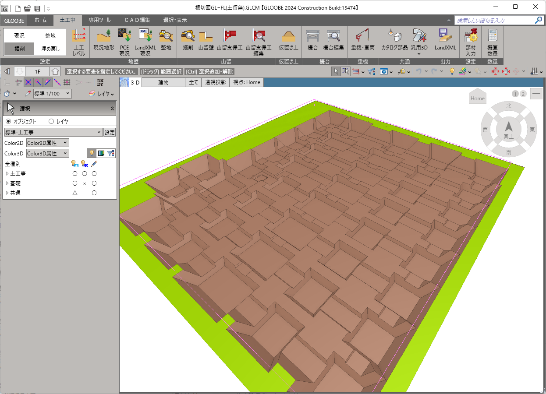
Task: Click the lightbulb icon in the top toolbar
Action: 452,71
